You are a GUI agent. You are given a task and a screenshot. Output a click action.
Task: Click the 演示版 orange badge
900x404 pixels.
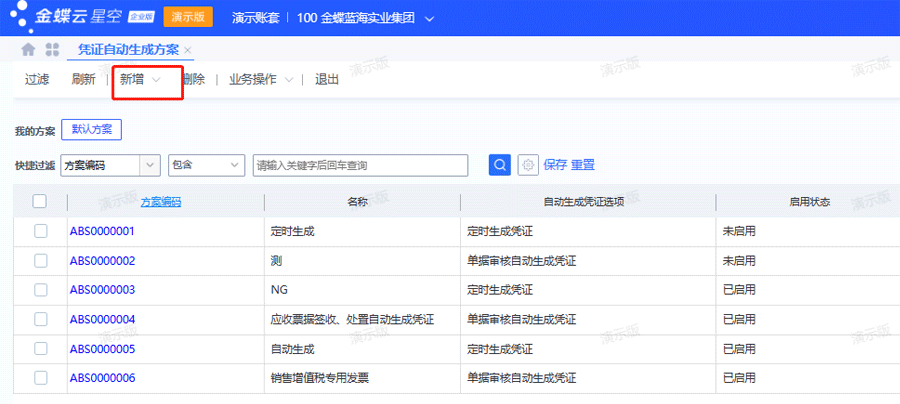(x=188, y=17)
